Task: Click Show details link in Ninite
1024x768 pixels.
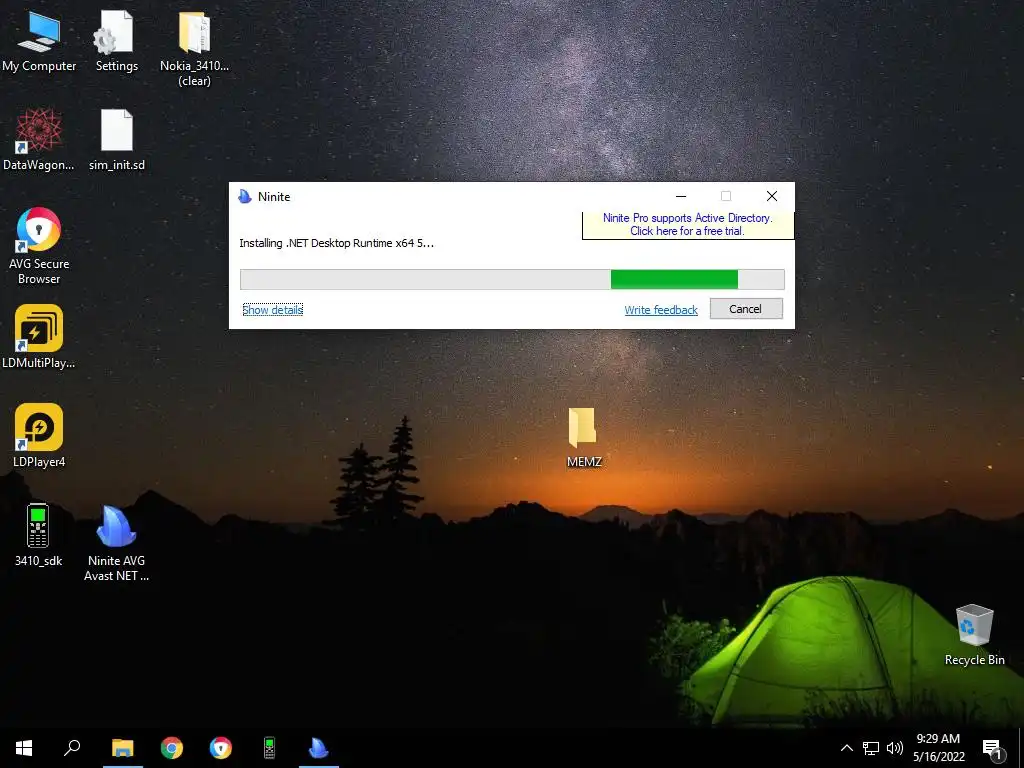Action: 272,310
